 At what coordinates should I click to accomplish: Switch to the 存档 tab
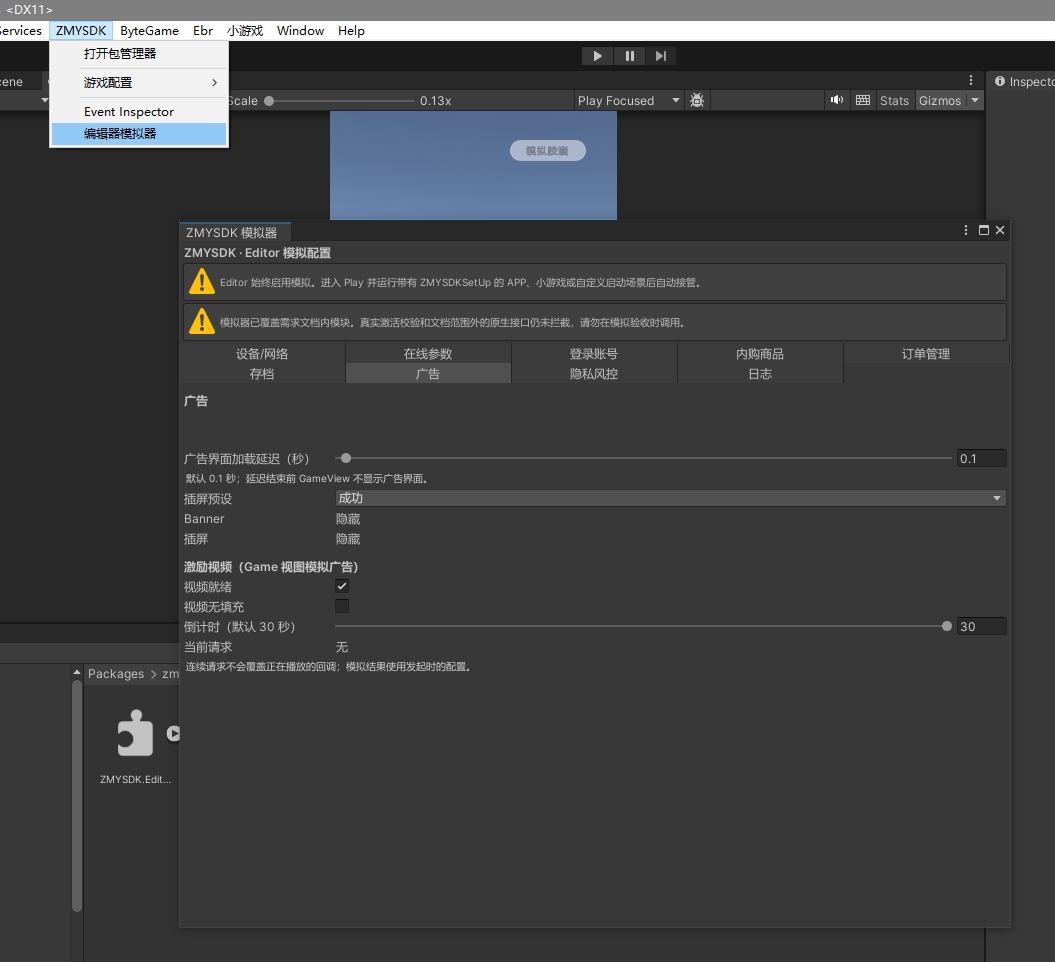262,374
